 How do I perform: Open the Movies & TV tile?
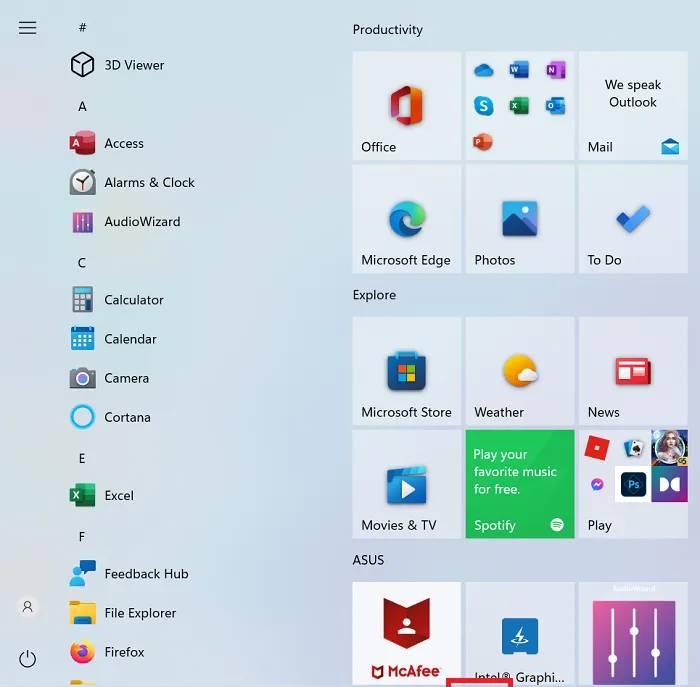pyautogui.click(x=407, y=484)
